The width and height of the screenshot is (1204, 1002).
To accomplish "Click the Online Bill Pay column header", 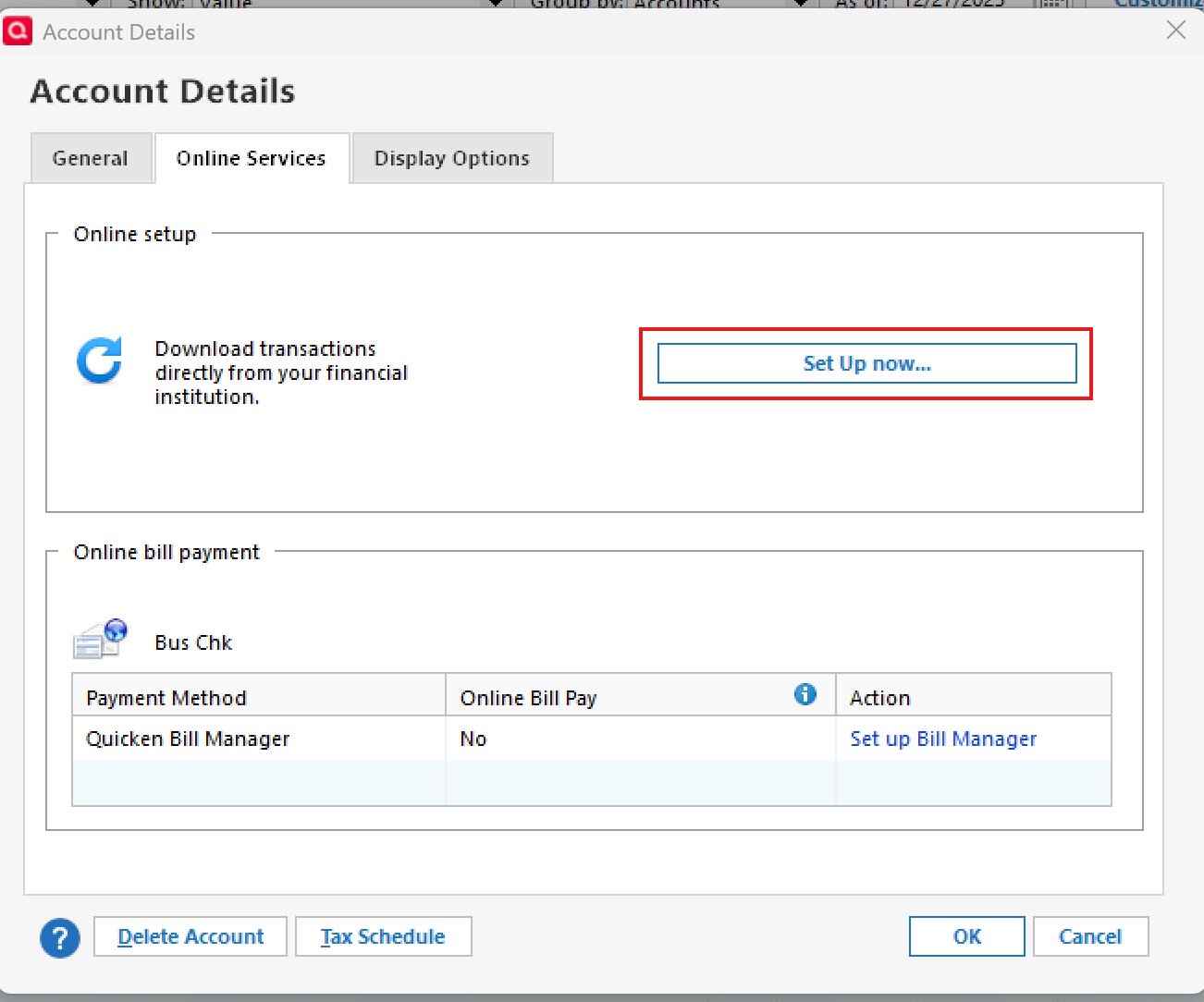I will tap(529, 698).
